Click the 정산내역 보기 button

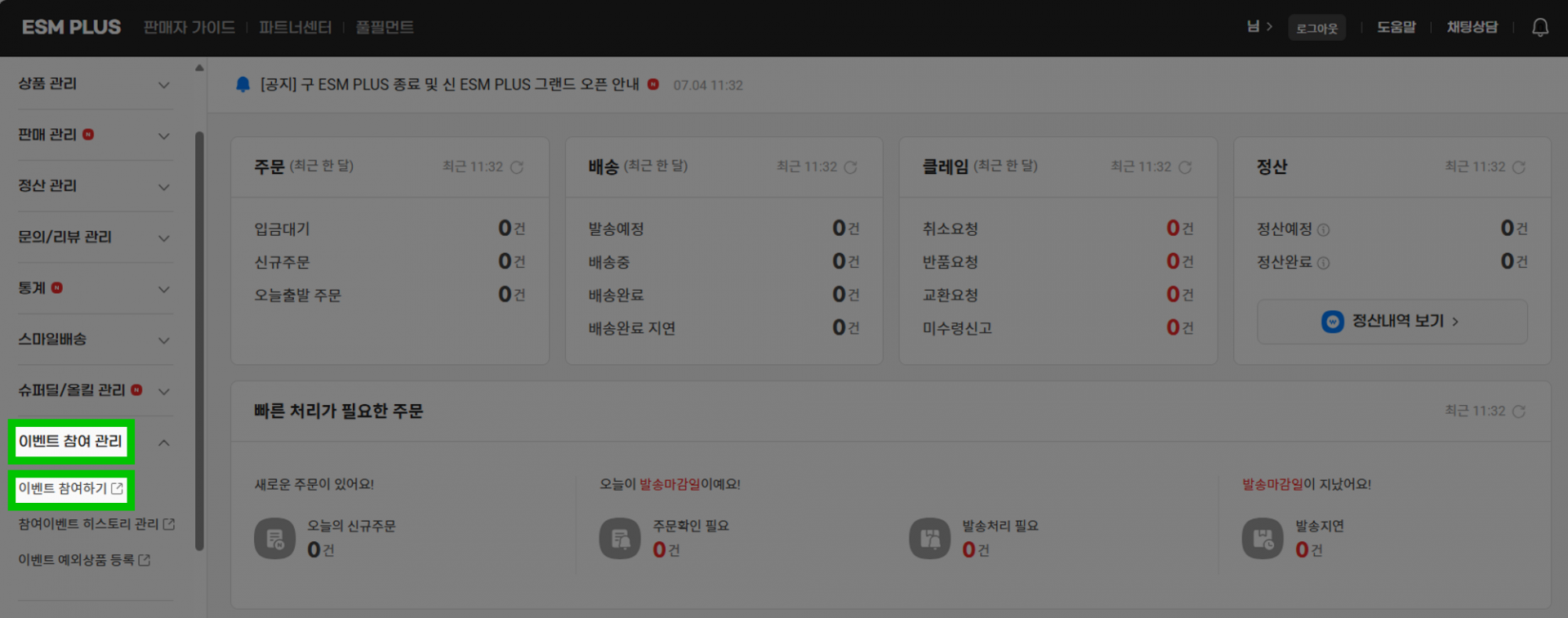1392,322
